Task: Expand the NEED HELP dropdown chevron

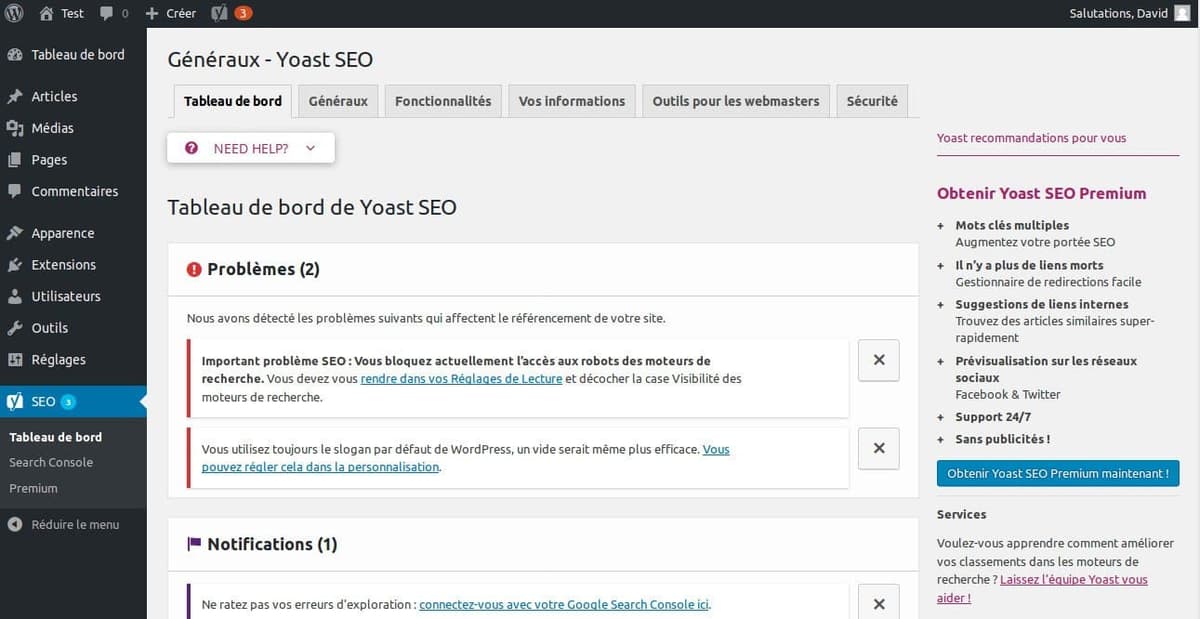Action: point(310,146)
